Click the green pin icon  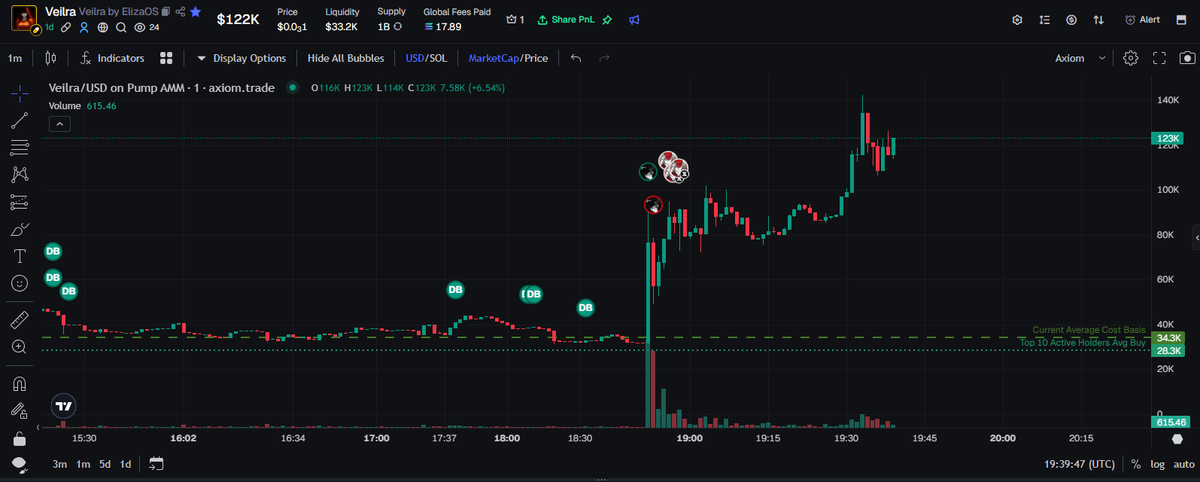coord(609,20)
